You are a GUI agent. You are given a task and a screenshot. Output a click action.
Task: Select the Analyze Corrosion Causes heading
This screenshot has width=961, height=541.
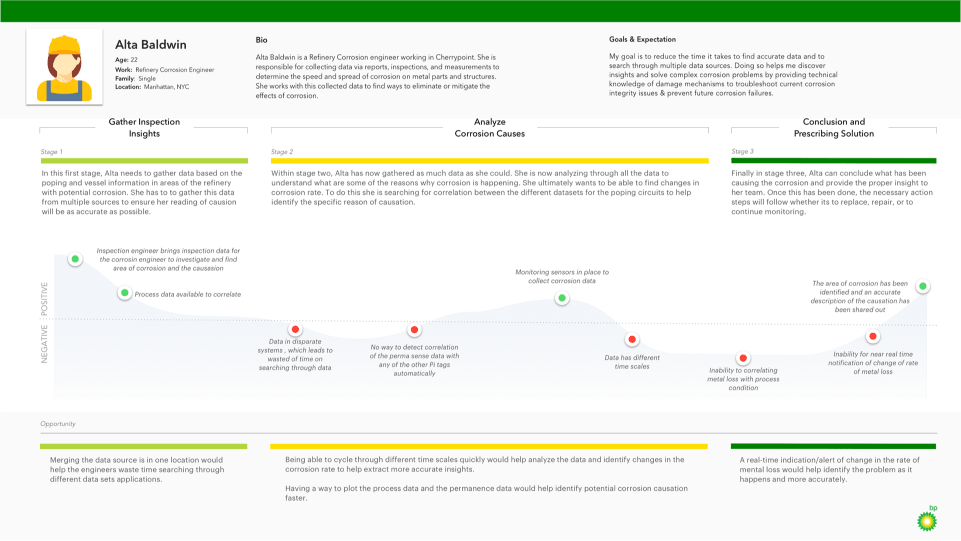click(490, 127)
